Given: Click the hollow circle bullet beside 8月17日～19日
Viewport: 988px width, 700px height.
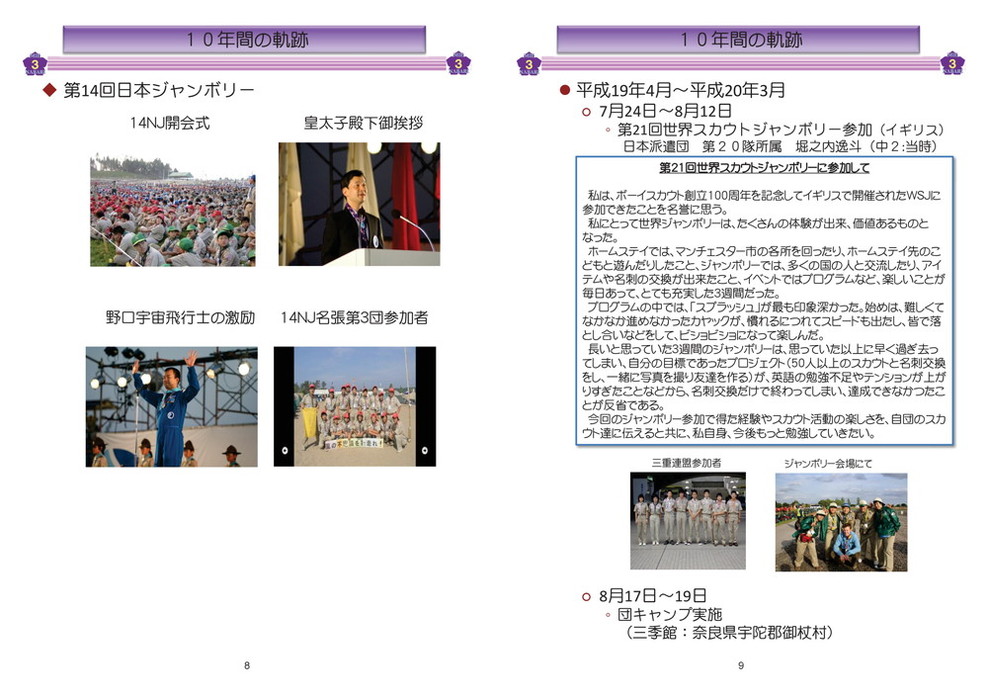Looking at the screenshot, I should 587,596.
